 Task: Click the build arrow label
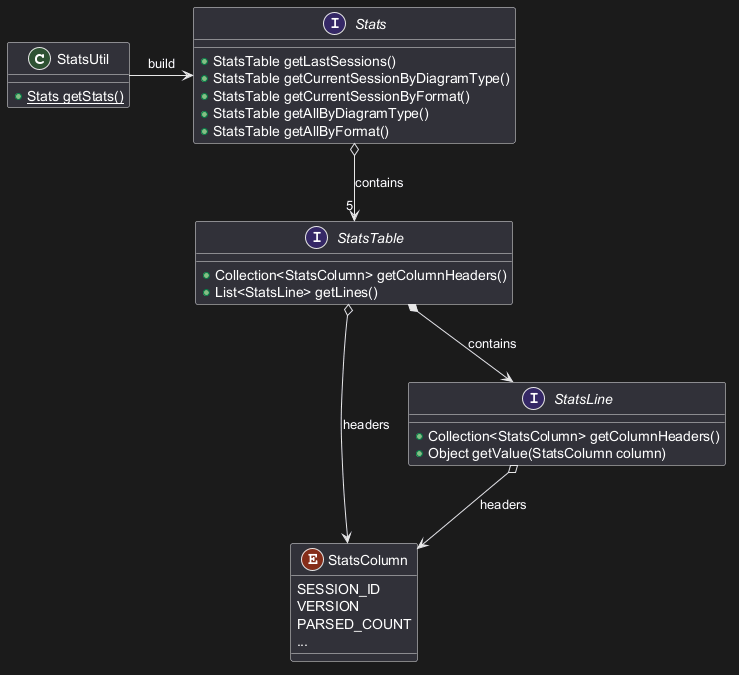pyautogui.click(x=161, y=64)
